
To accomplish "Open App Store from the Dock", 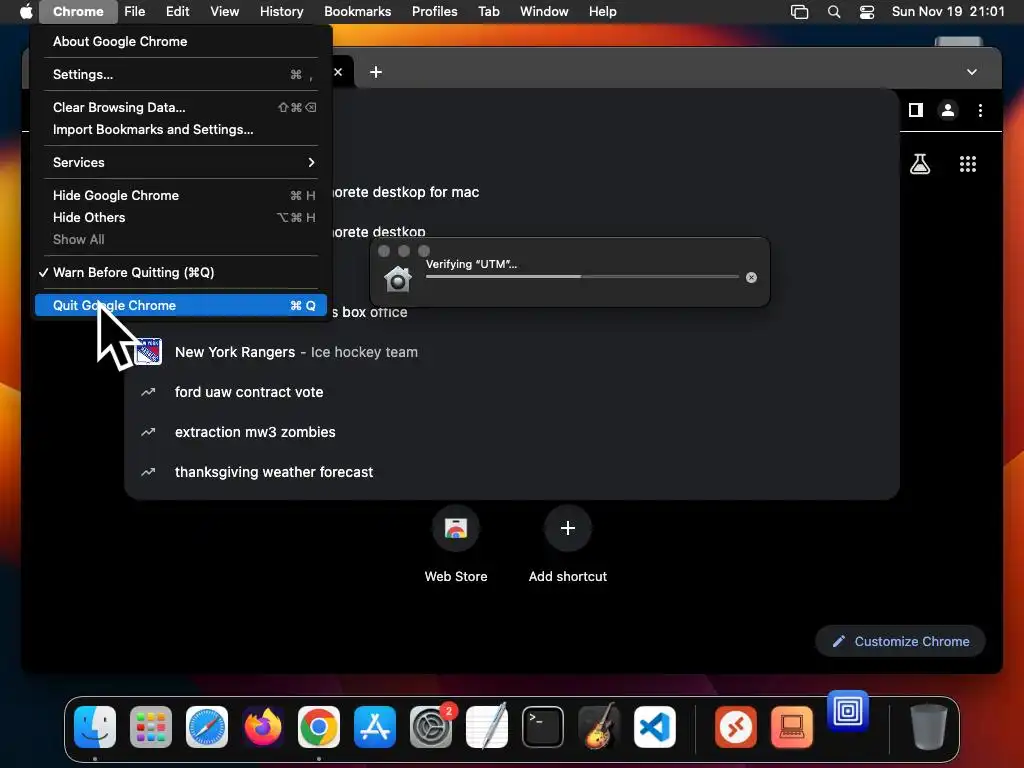I will [375, 727].
